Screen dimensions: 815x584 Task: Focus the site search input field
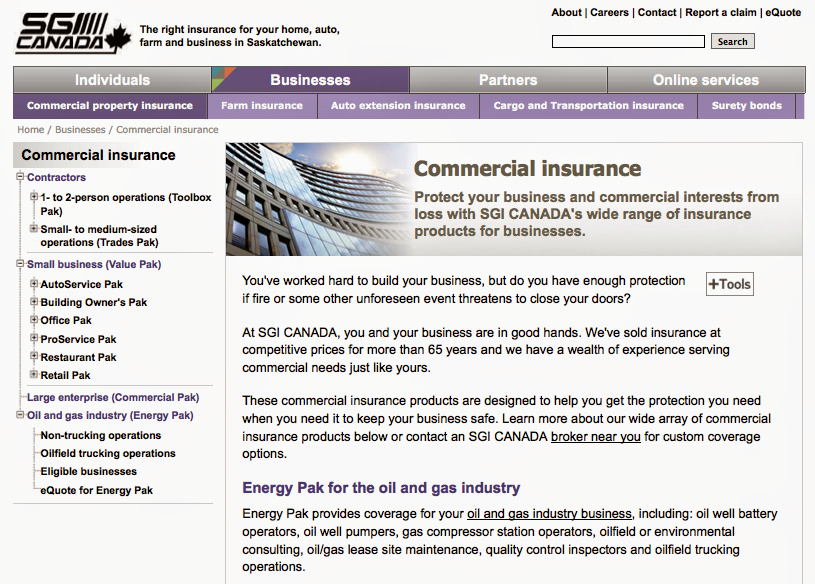[x=628, y=42]
